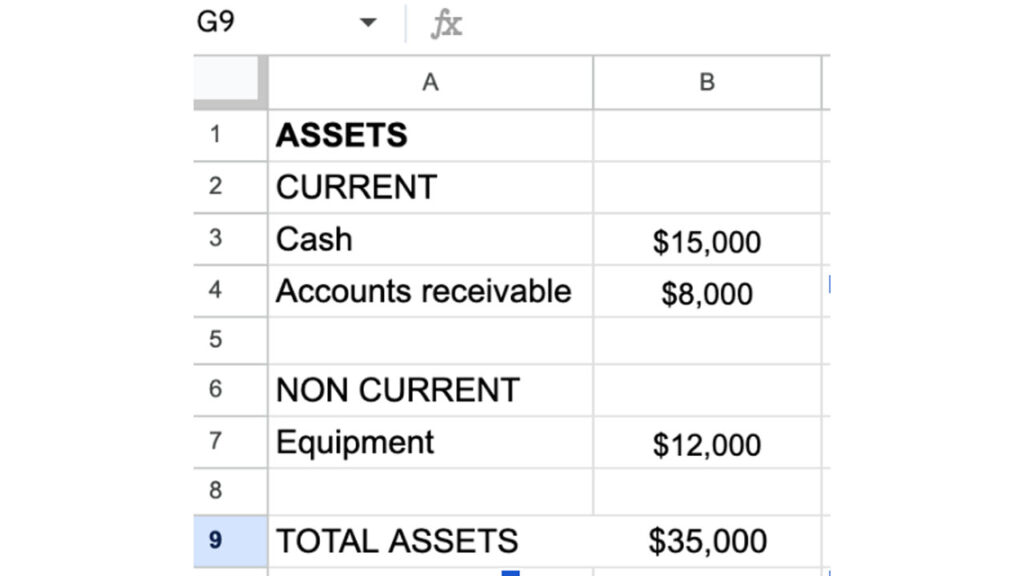Click the $35,000 total cell

point(707,541)
